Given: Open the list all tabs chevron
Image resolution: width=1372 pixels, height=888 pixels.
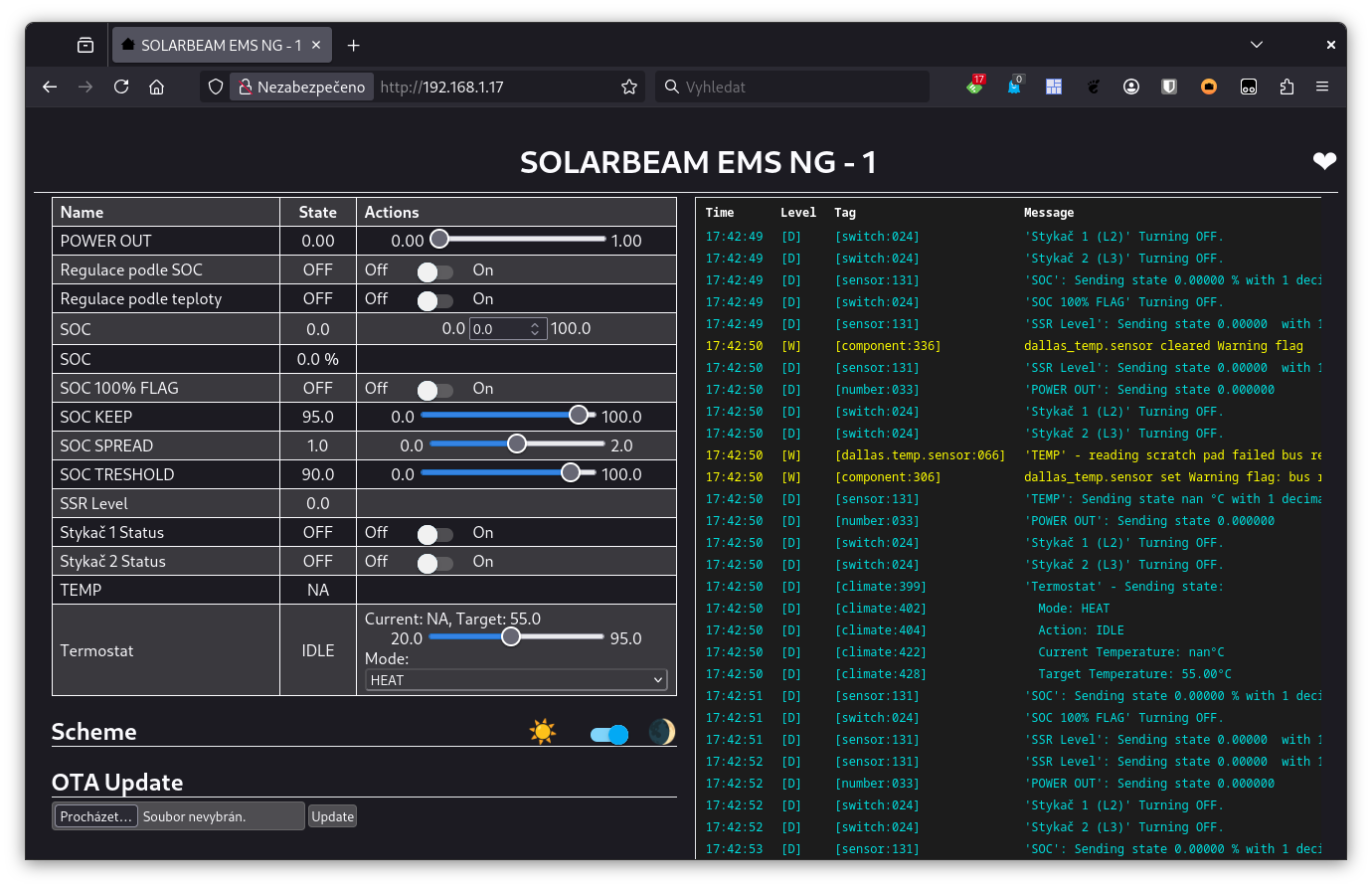Looking at the screenshot, I should (1257, 45).
